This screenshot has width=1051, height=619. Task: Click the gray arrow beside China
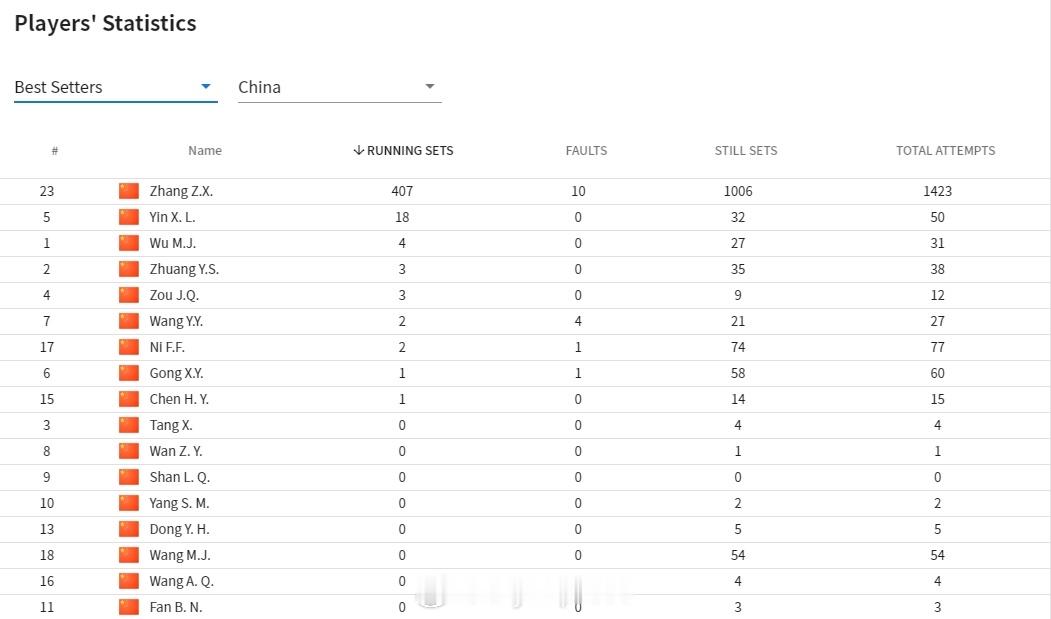430,87
